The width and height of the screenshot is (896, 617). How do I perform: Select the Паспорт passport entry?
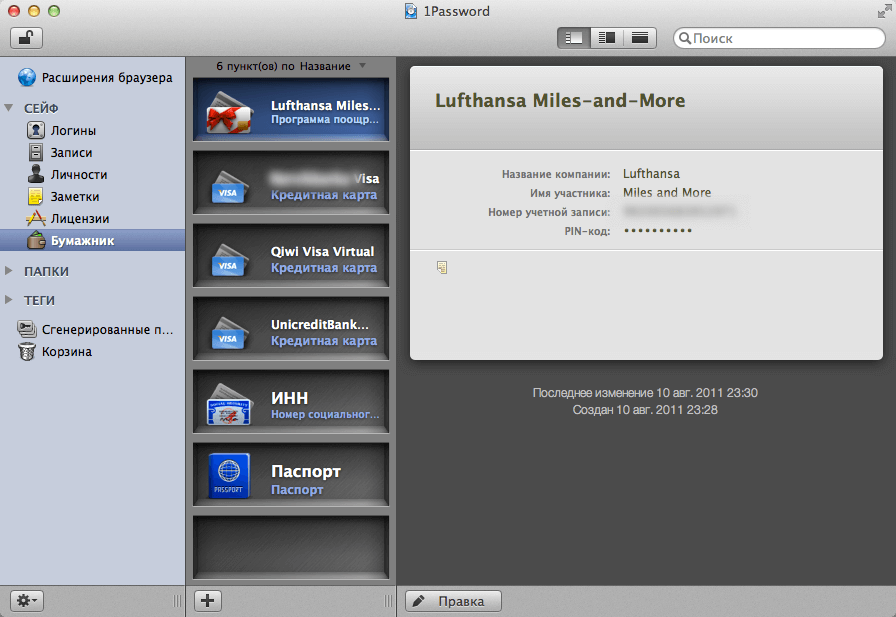point(291,474)
